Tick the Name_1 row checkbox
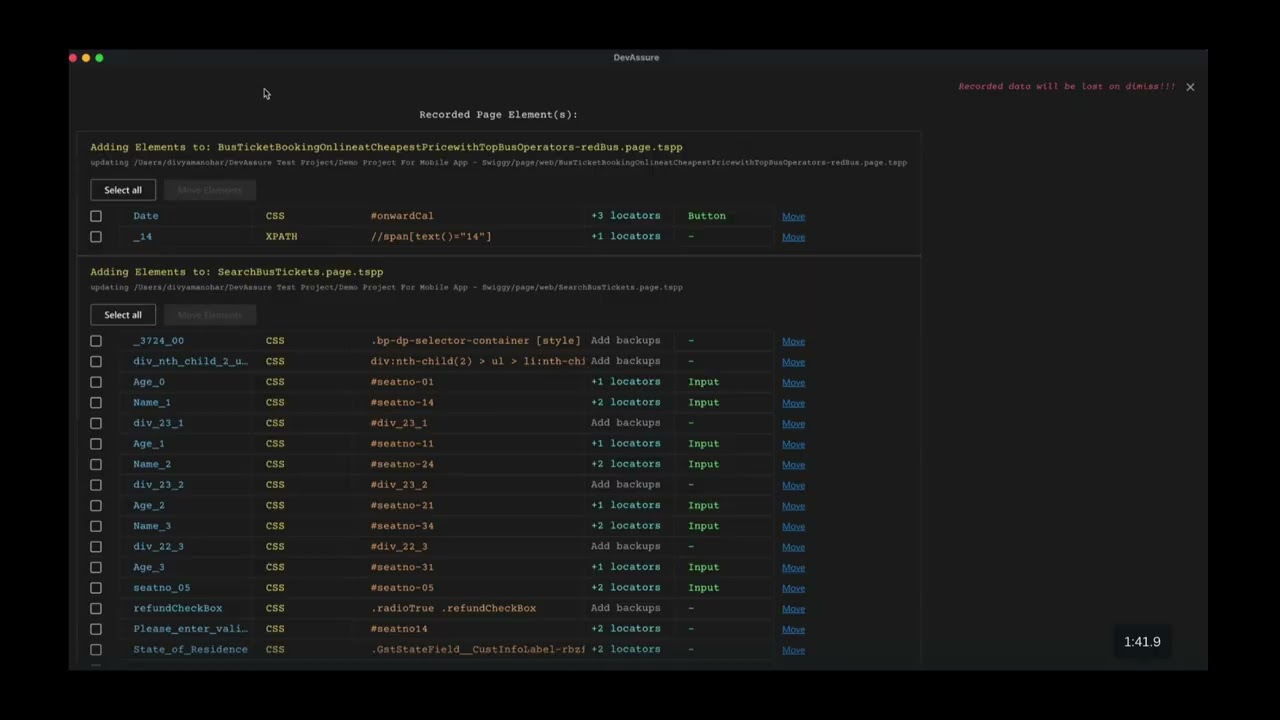Viewport: 1280px width, 720px height. 96,403
